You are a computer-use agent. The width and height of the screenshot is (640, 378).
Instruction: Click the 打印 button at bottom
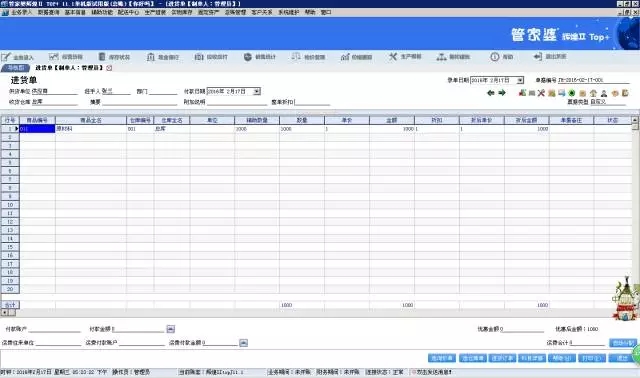tap(591, 358)
